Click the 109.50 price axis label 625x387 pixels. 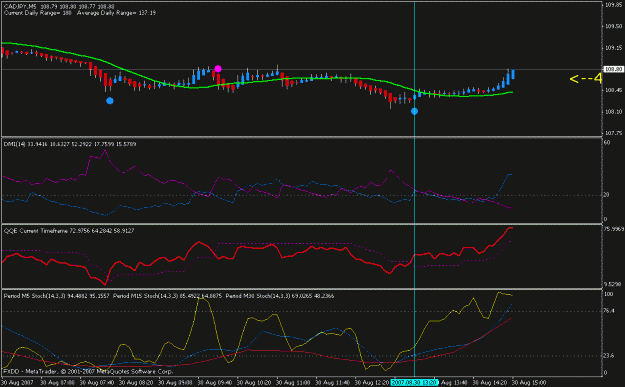tap(614, 26)
